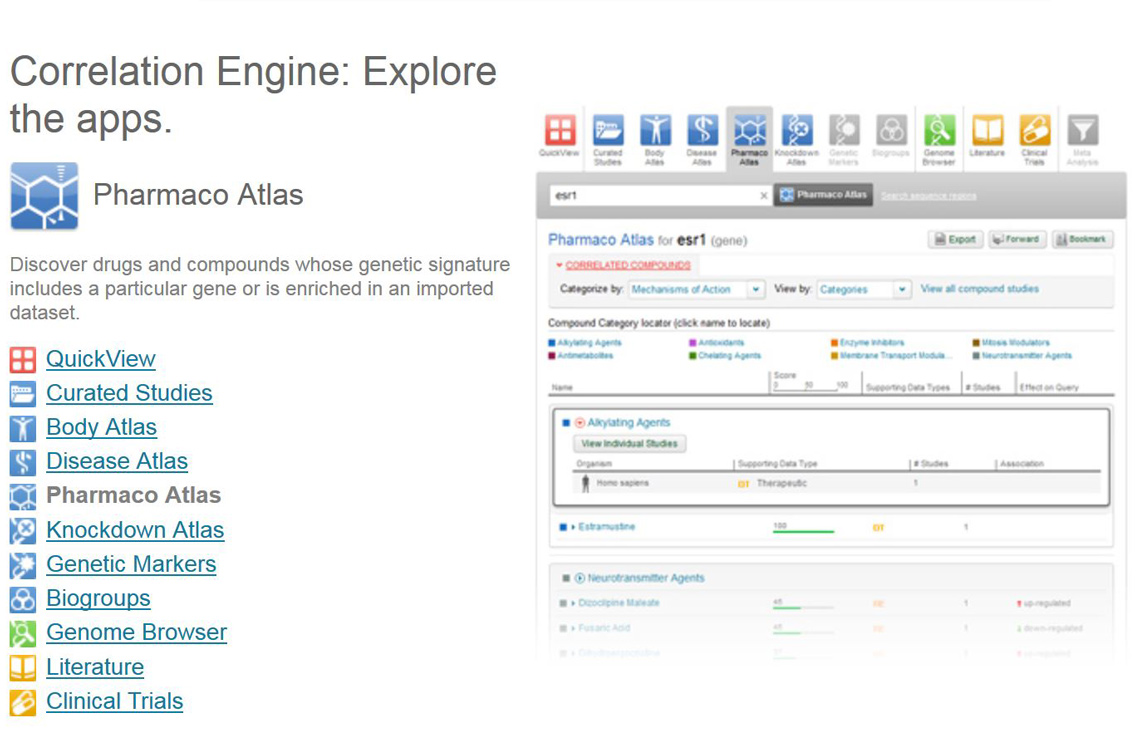Open the Categorize by Mechanisms of Action dropdown
The height and width of the screenshot is (735, 1140).
tap(756, 290)
